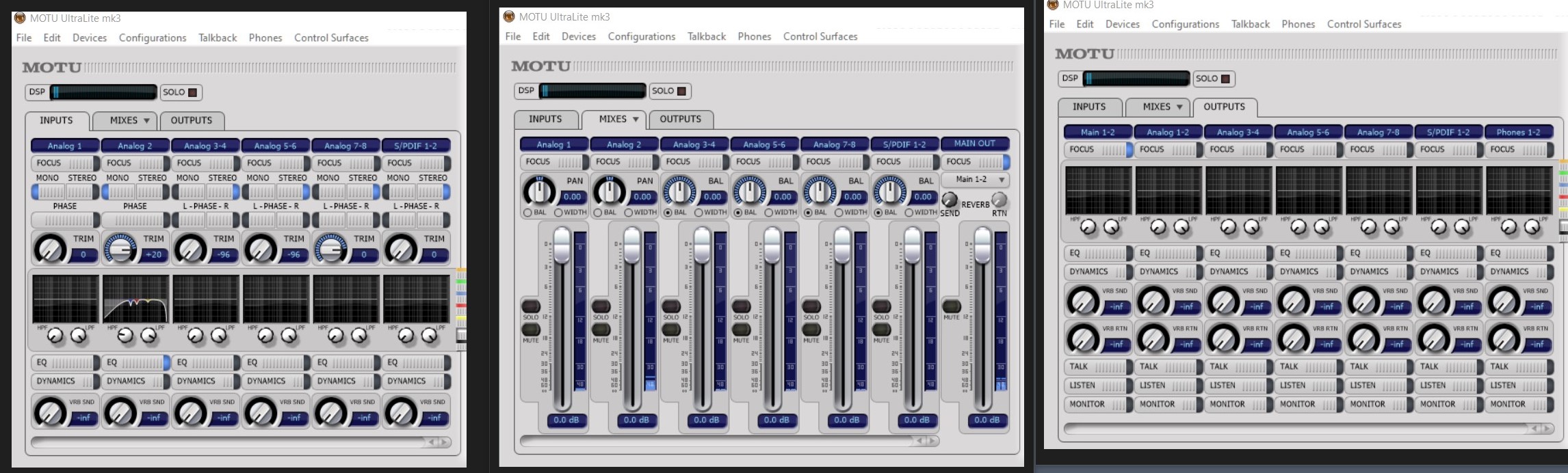
Task: Click the Analog 1 PAN knob, middle window
Action: pyautogui.click(x=539, y=190)
